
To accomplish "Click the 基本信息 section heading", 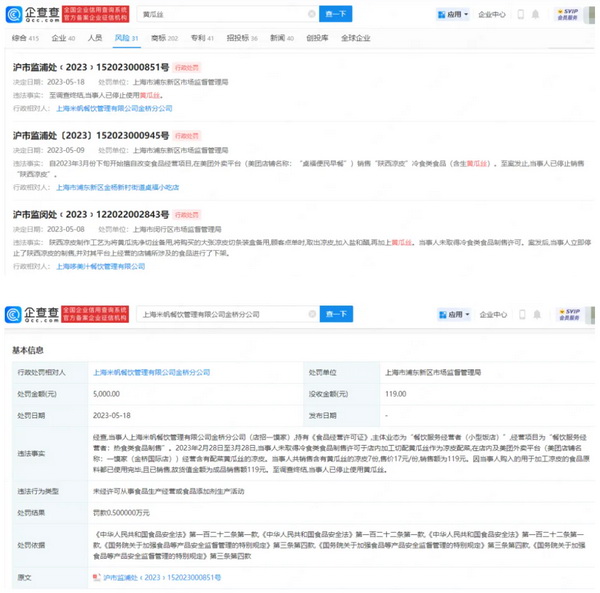I will pos(28,350).
